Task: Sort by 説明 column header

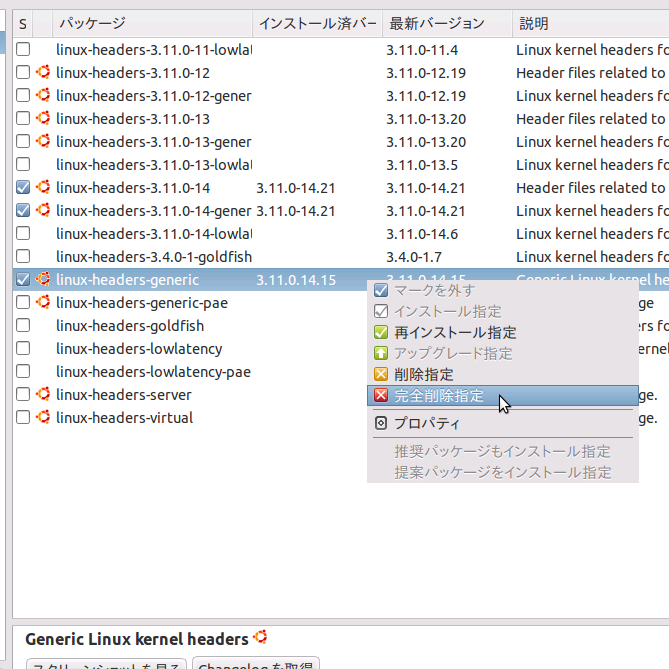Action: click(x=590, y=23)
